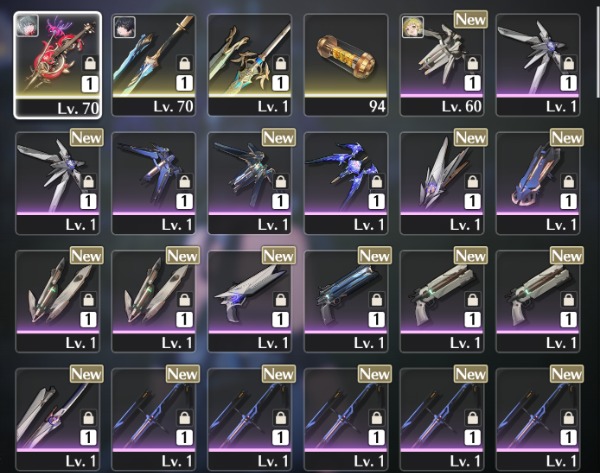Click the inventory scrollbar on the right edge
The image size is (600, 473).
click(x=598, y=49)
